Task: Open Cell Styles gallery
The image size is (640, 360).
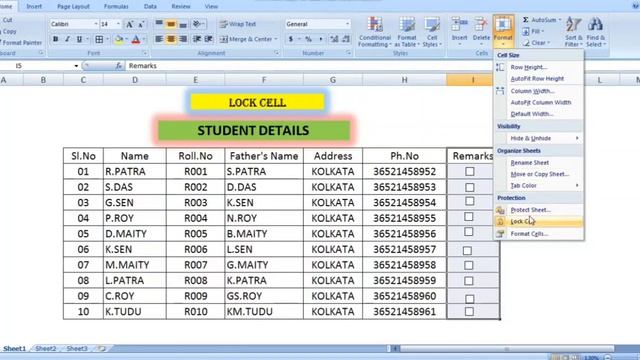Action: [432, 32]
